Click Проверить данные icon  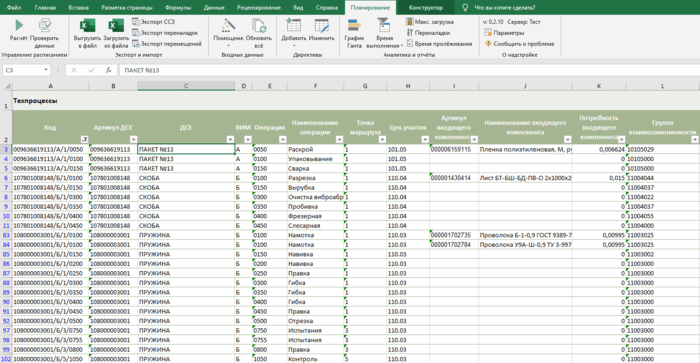[45, 33]
